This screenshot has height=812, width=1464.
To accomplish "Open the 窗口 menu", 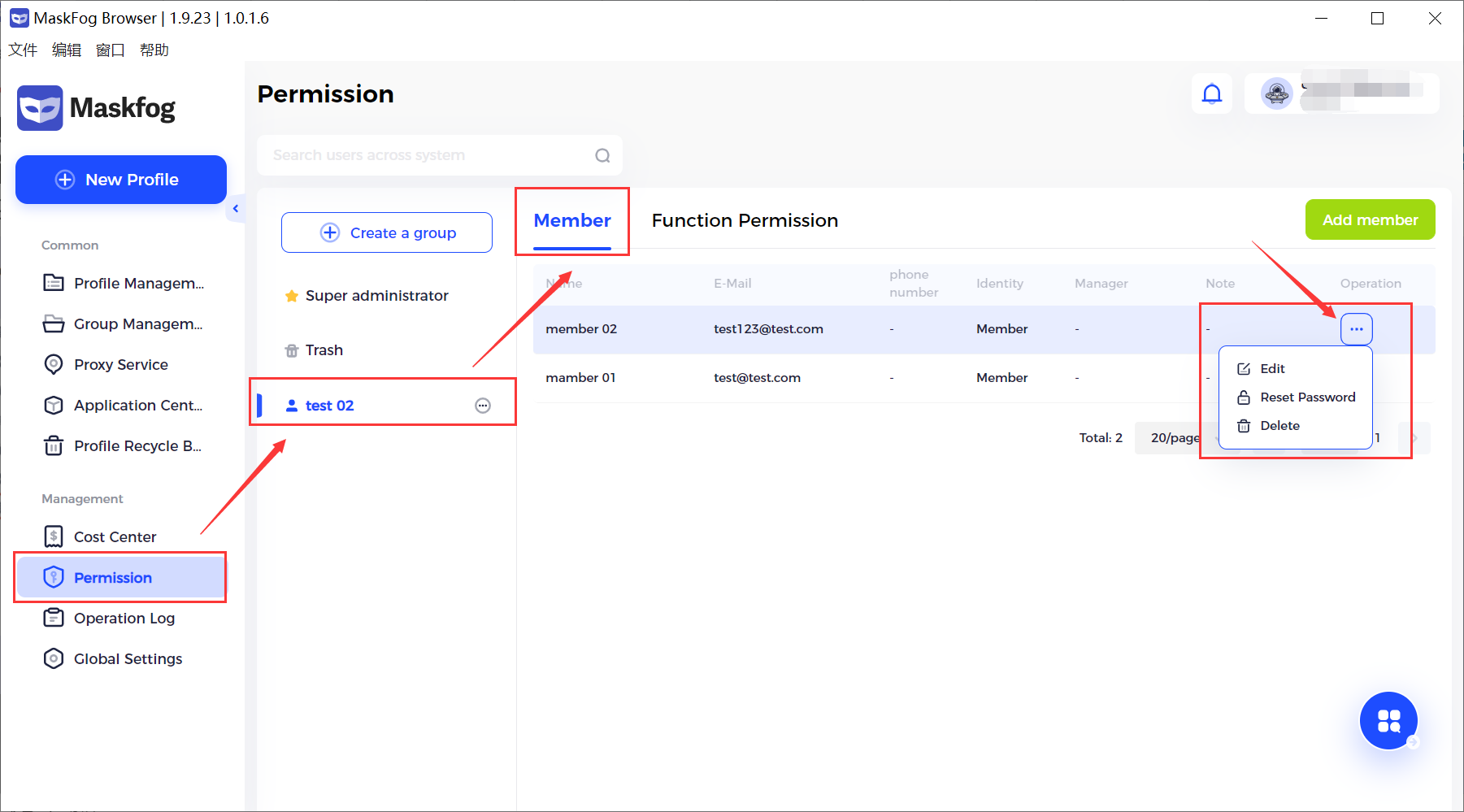I will click(x=111, y=50).
